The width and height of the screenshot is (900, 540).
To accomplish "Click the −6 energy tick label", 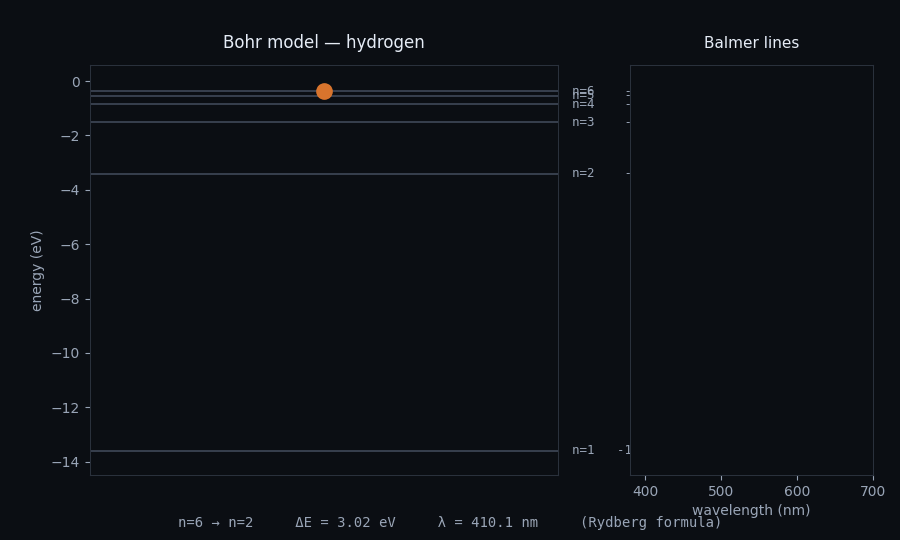I will pyautogui.click(x=71, y=244).
